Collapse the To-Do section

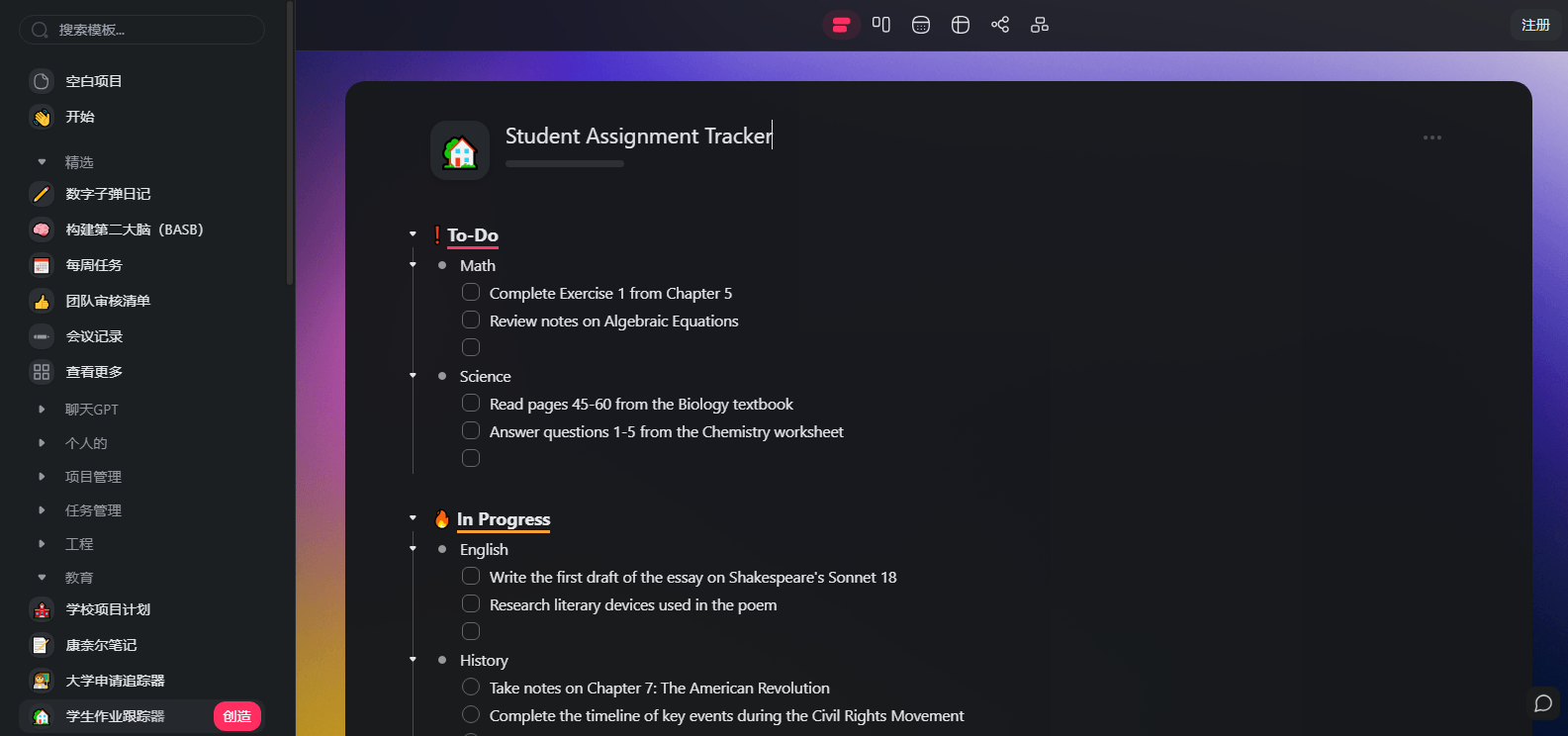414,234
